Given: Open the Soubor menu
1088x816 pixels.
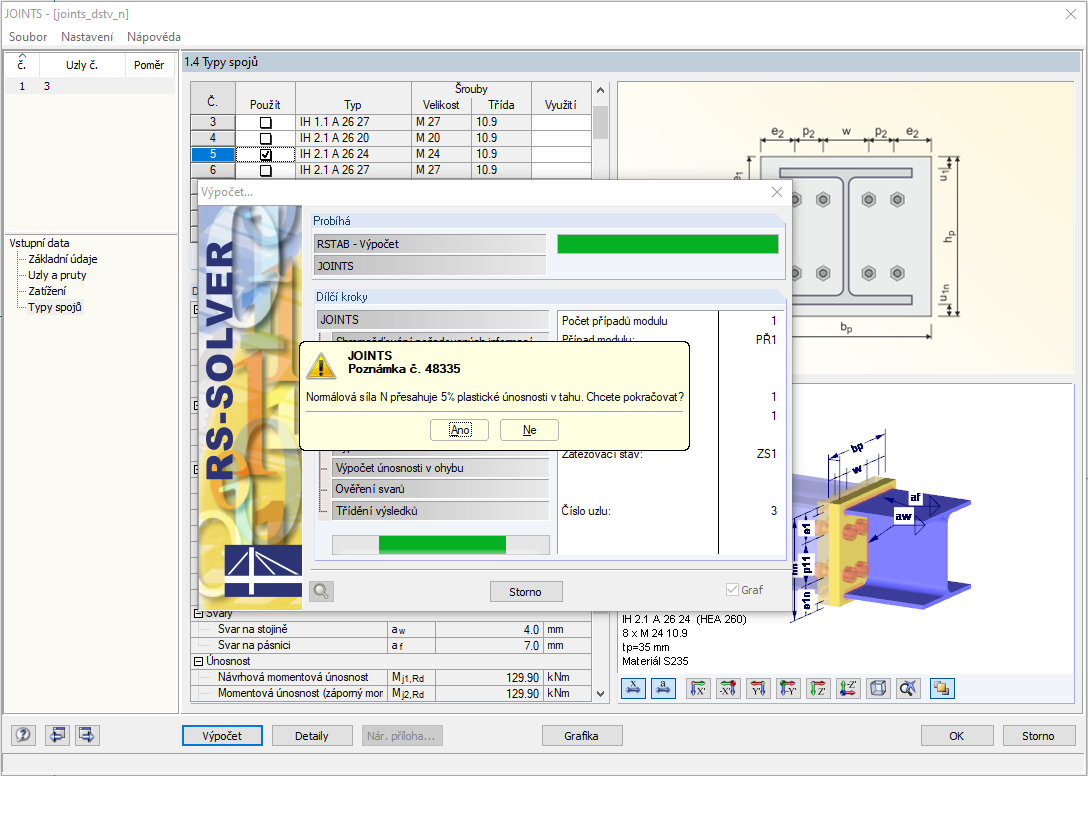Looking at the screenshot, I should pos(28,37).
